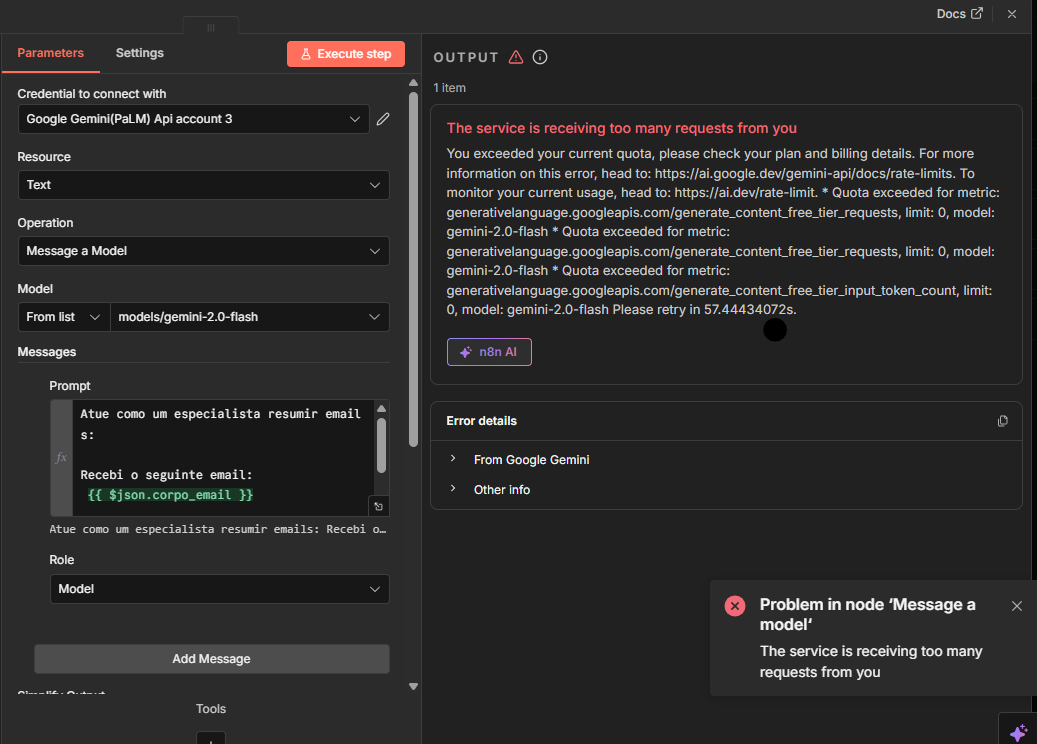Viewport: 1037px width, 744px height.
Task: Copy error details with clipboard icon
Action: 1003,421
